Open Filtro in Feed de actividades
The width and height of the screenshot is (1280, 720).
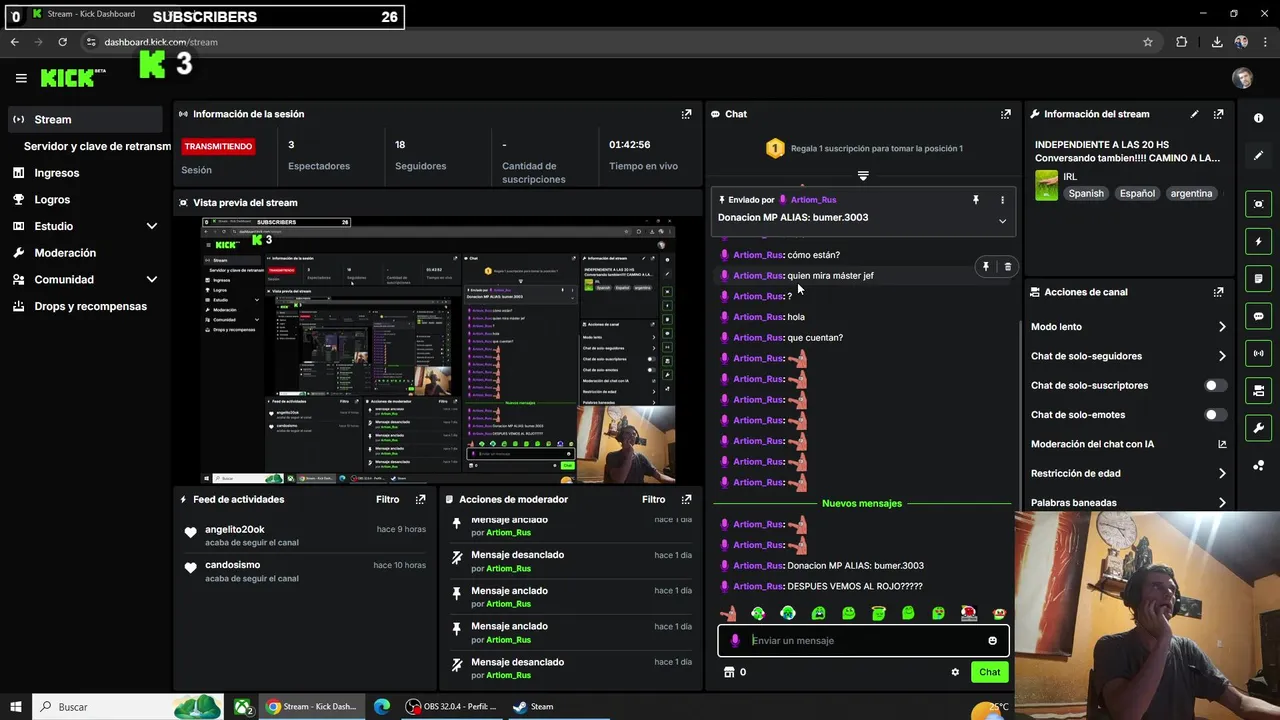pyautogui.click(x=388, y=499)
